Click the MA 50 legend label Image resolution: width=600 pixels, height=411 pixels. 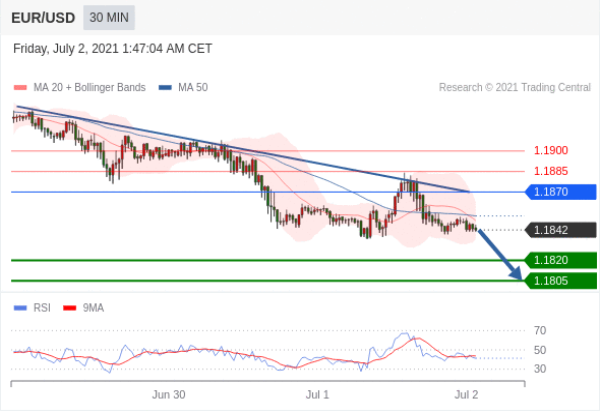coord(193,88)
